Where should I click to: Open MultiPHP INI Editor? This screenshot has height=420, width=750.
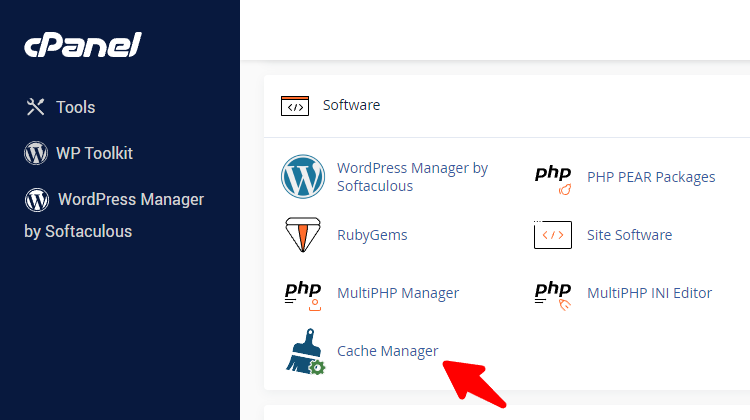(x=650, y=293)
